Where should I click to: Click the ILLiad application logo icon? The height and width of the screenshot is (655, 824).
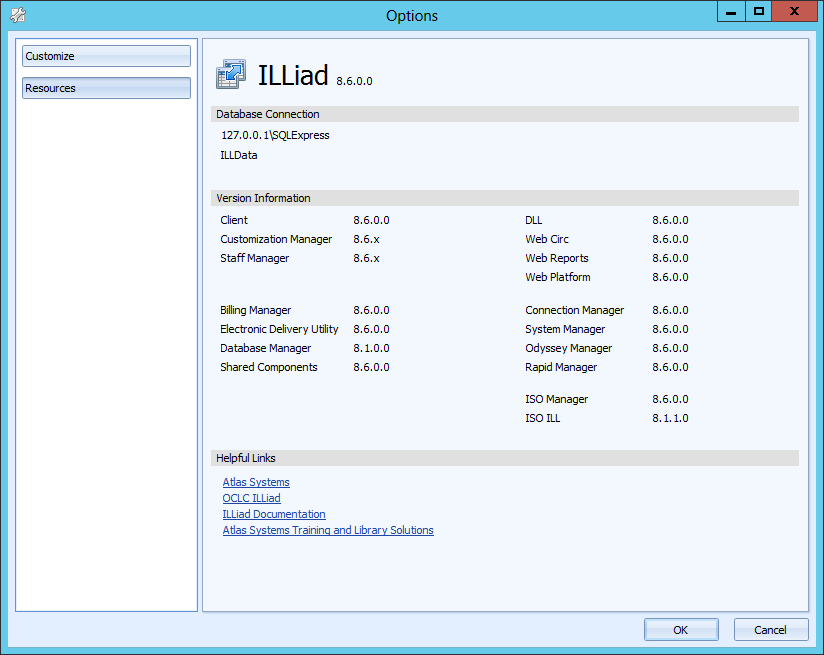click(x=231, y=74)
